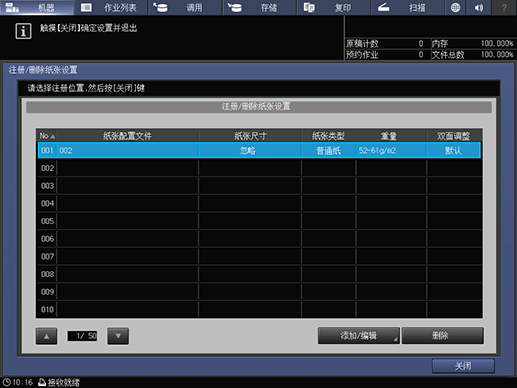The width and height of the screenshot is (517, 388).
Task: Click the clock icon in status bar
Action: click(x=6, y=382)
